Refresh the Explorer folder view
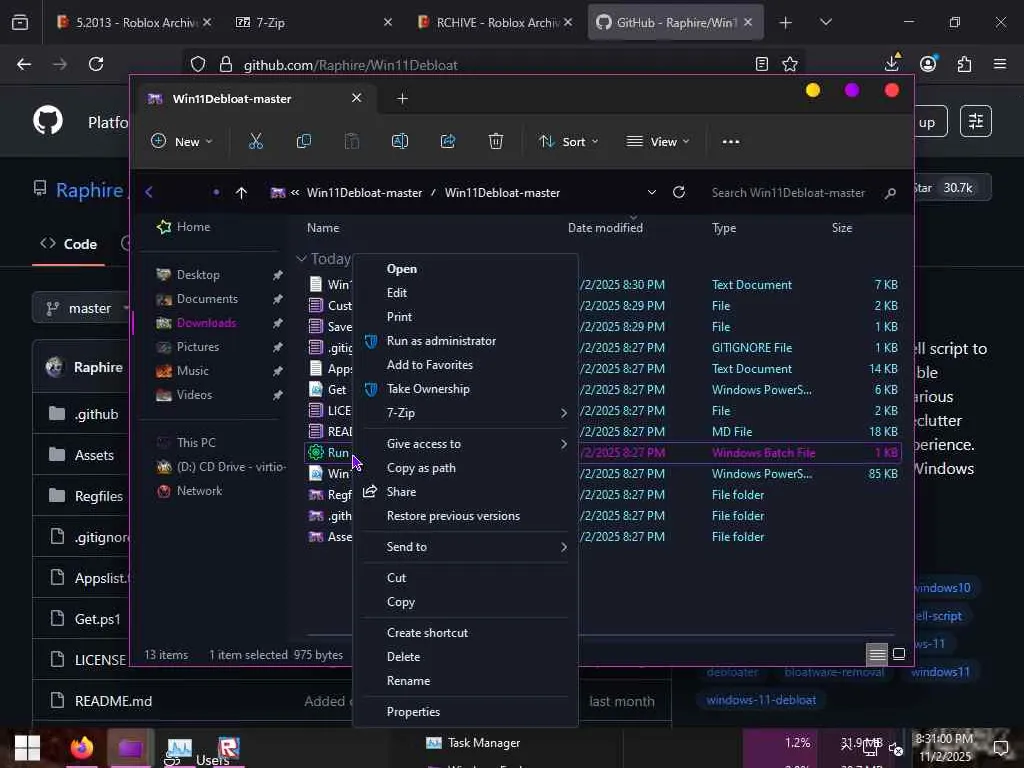Screen dimensions: 1024x768 tap(679, 192)
